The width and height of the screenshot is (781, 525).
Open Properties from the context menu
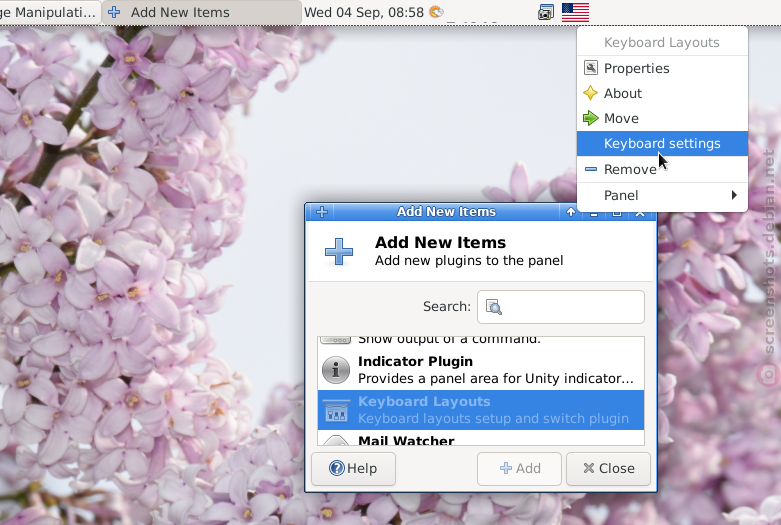[x=662, y=68]
